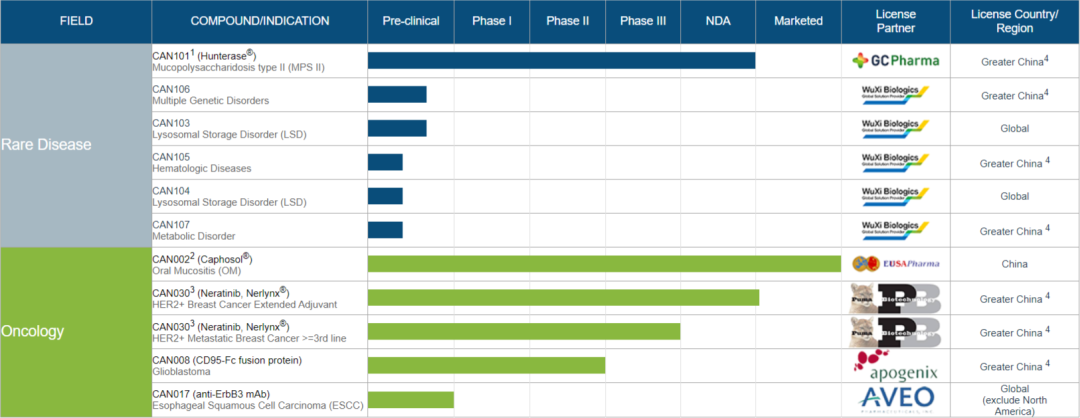This screenshot has height=418, width=1080.
Task: Select the Phase III column header
Action: click(643, 21)
